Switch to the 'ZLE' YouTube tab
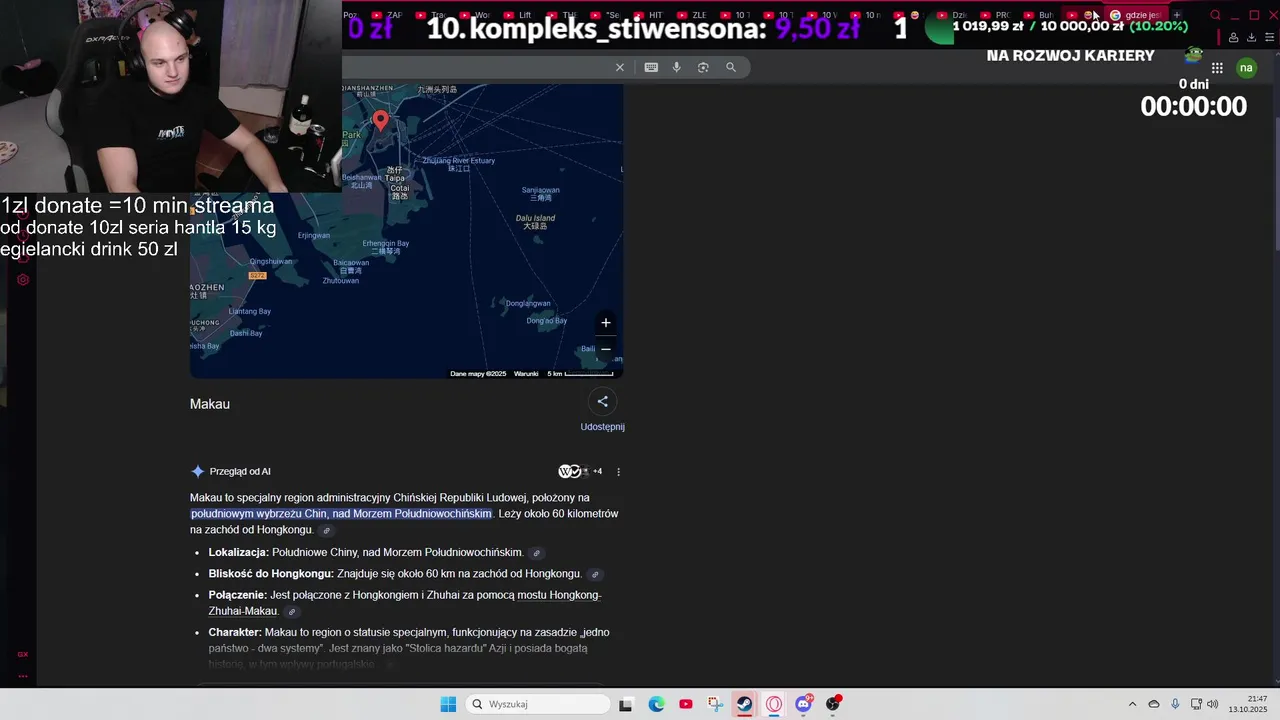Image resolution: width=1280 pixels, height=720 pixels. pos(693,15)
